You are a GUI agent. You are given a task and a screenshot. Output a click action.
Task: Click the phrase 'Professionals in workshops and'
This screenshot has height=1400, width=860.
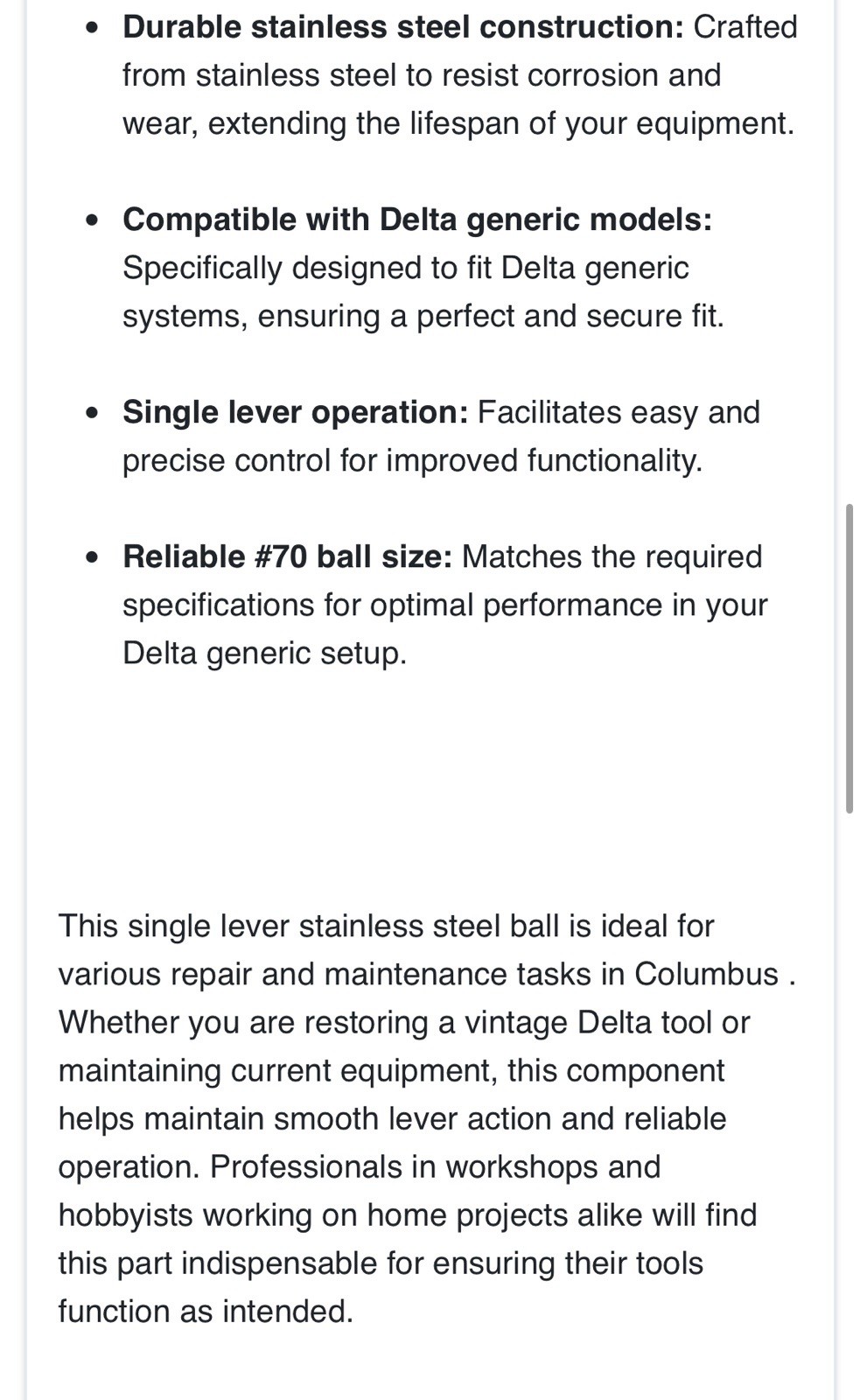click(435, 1166)
